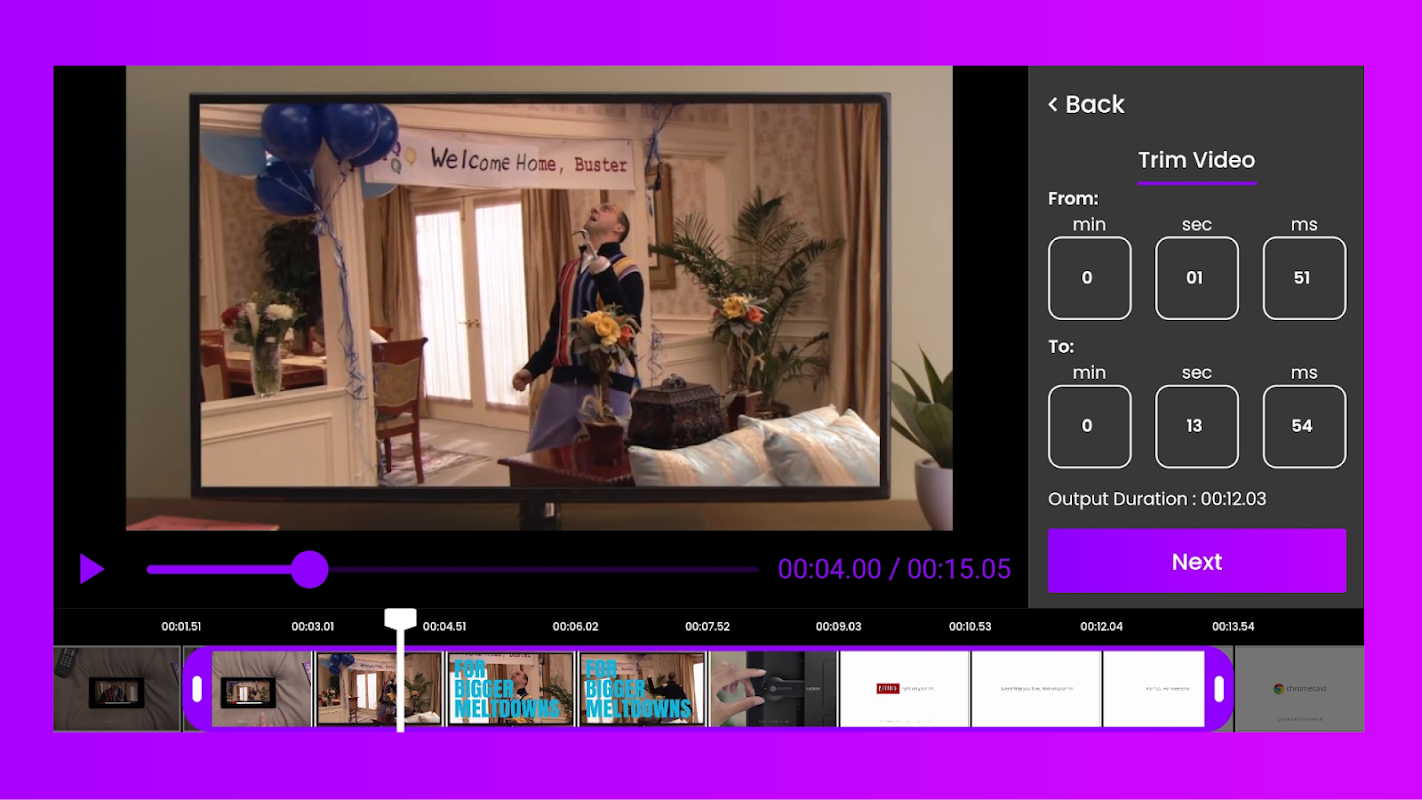Select the dimmed TV-on-bed thumbnail before the trim range
1422x800 pixels.
pos(117,689)
